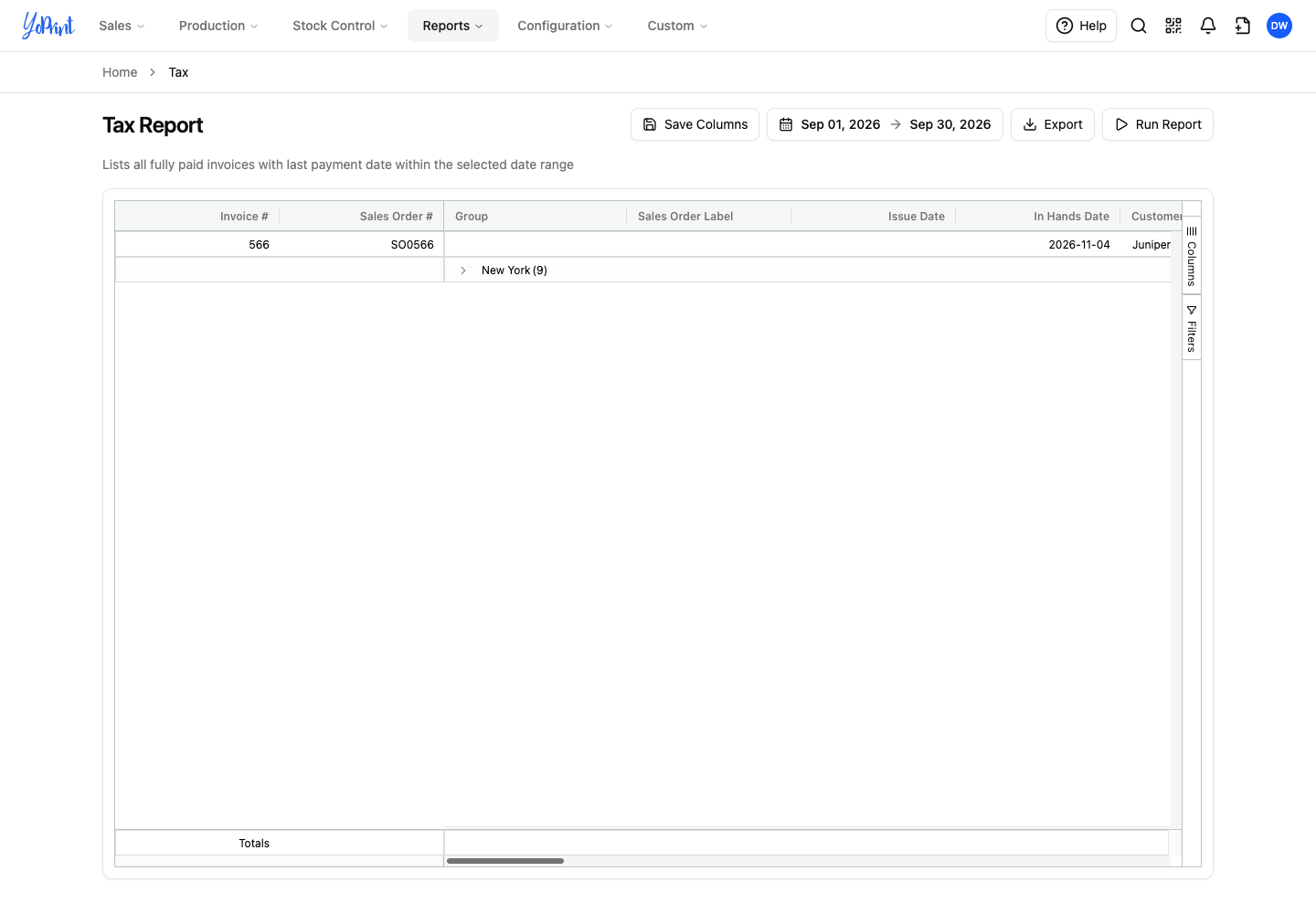Click the Run Report button
The image size is (1316, 914).
tap(1158, 124)
